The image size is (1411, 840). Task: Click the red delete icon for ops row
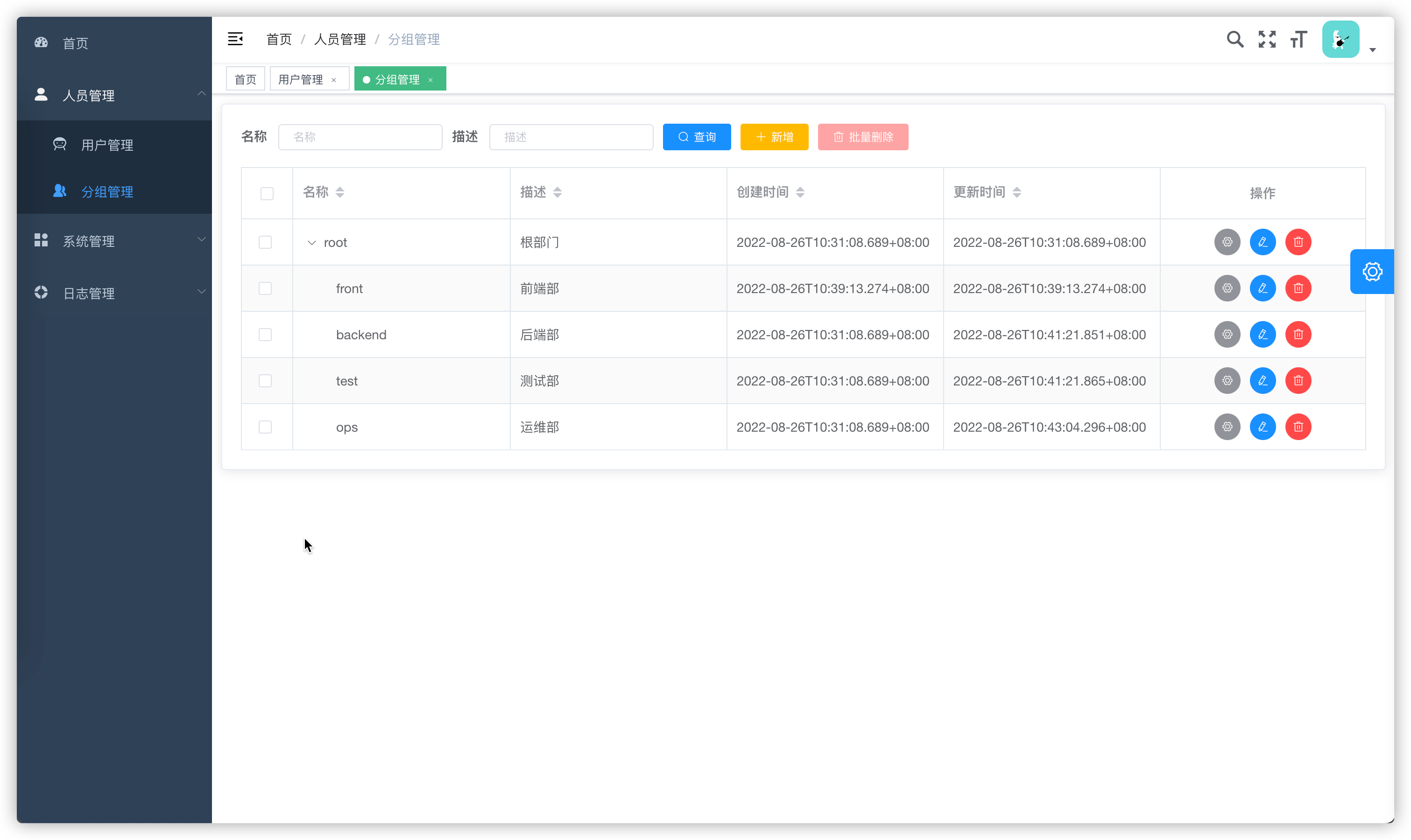(x=1298, y=427)
